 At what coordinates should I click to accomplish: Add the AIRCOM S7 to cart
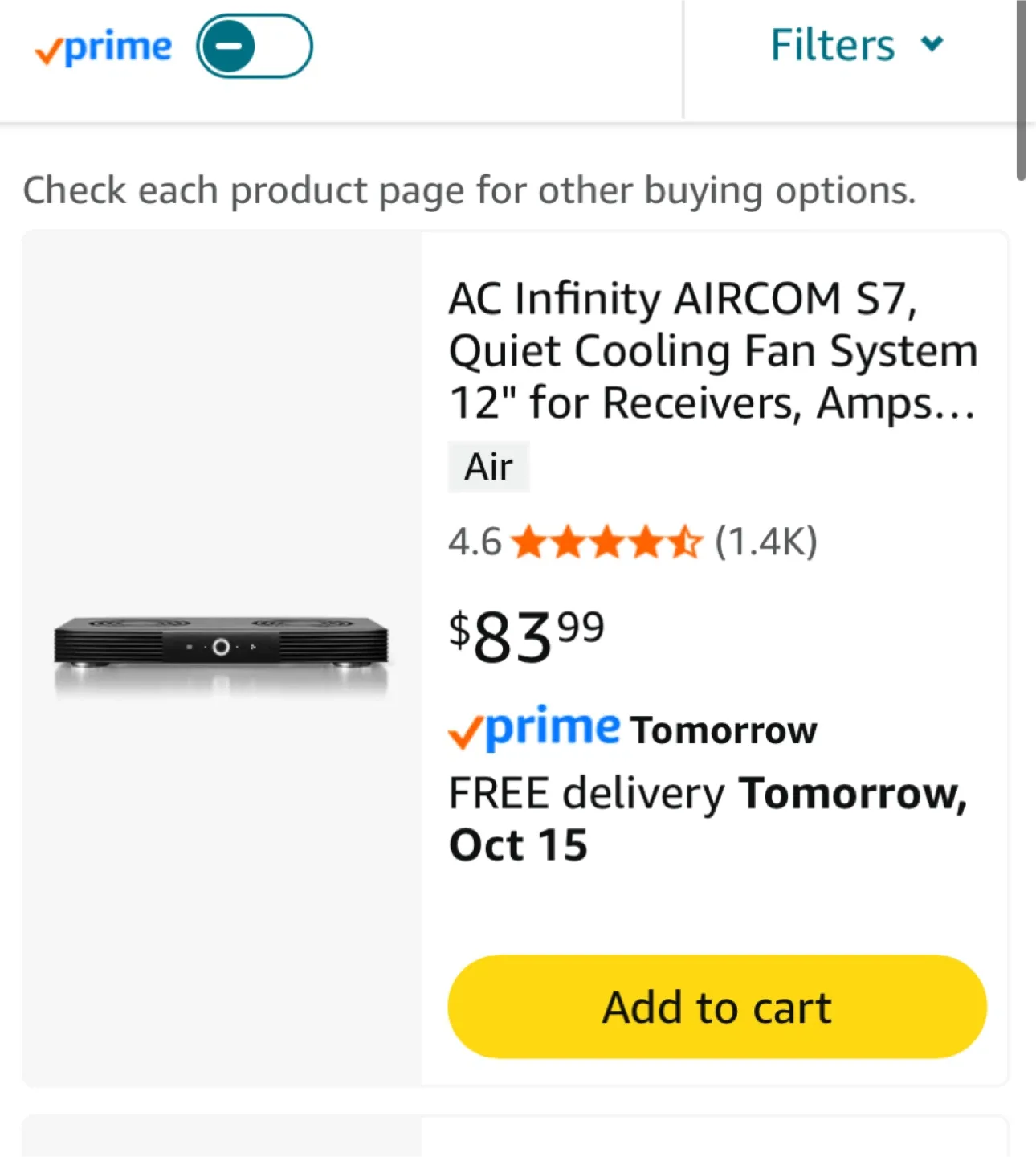pyautogui.click(x=716, y=1007)
